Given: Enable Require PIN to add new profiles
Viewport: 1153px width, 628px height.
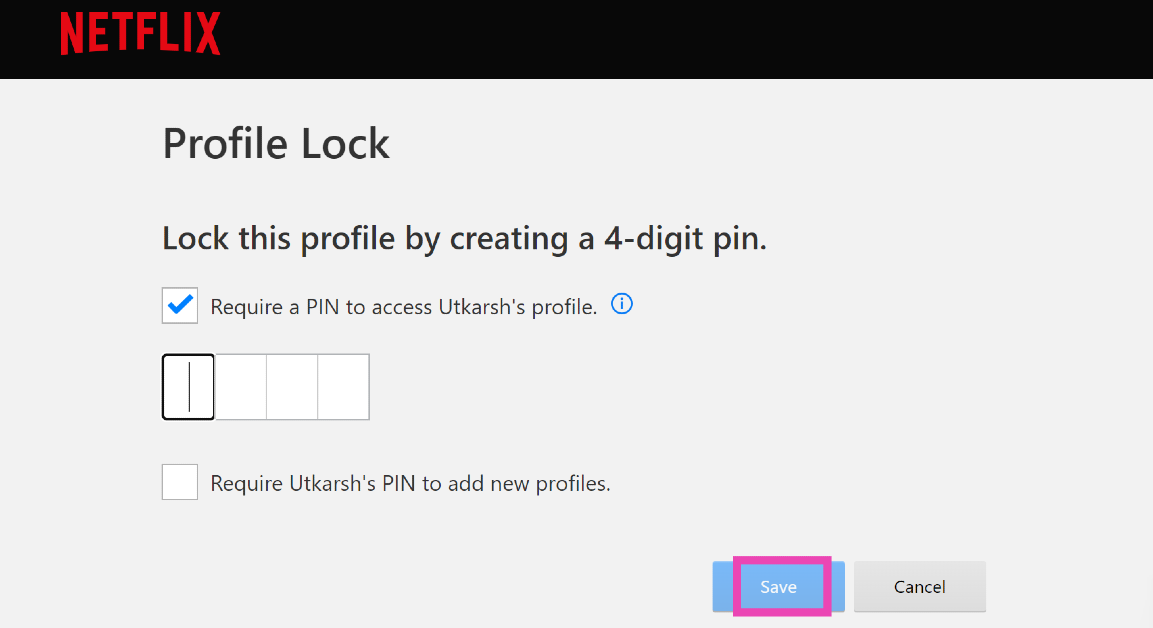Looking at the screenshot, I should pyautogui.click(x=180, y=482).
